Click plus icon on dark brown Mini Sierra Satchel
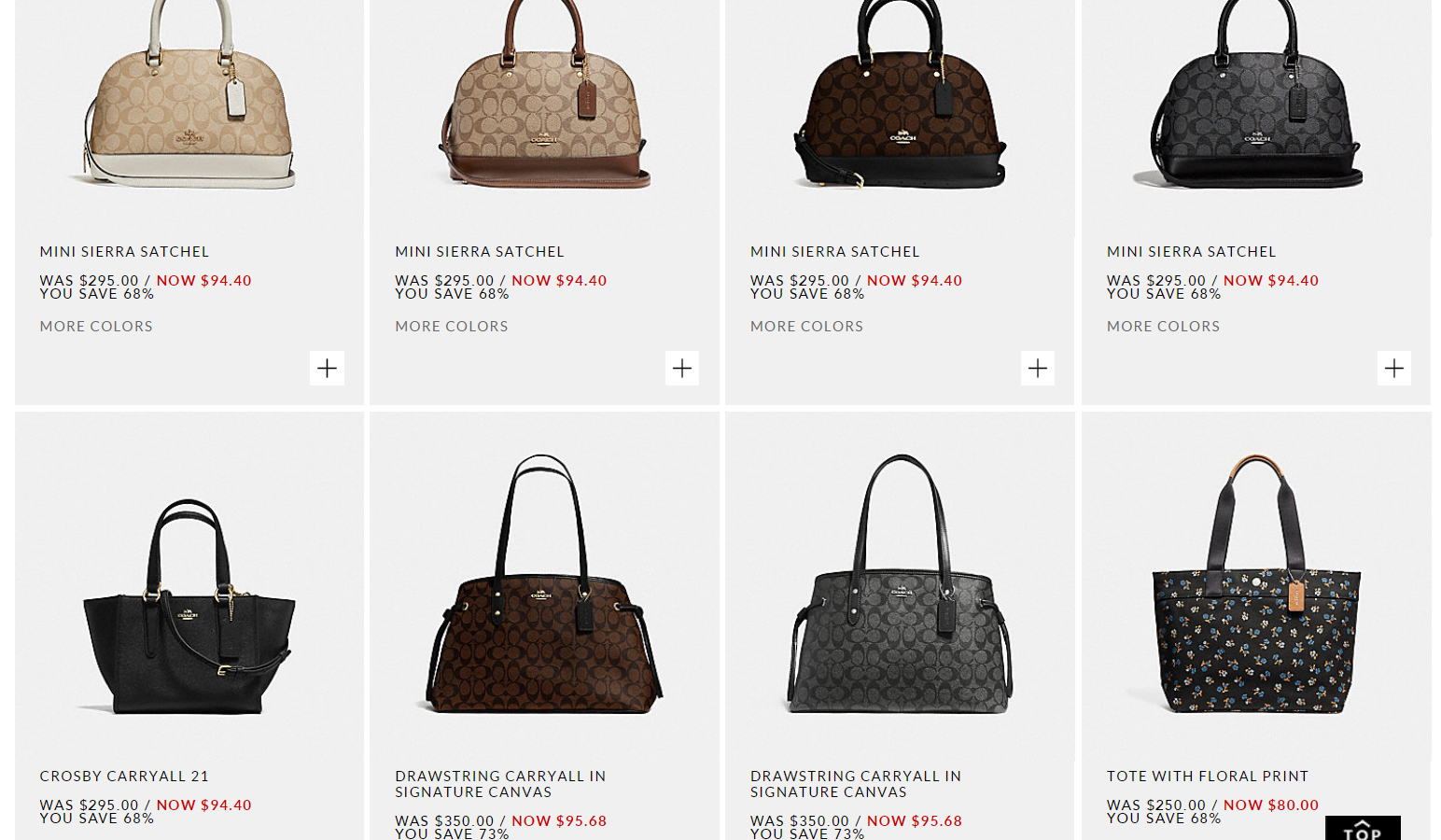This screenshot has width=1441, height=840. pyautogui.click(x=1038, y=368)
